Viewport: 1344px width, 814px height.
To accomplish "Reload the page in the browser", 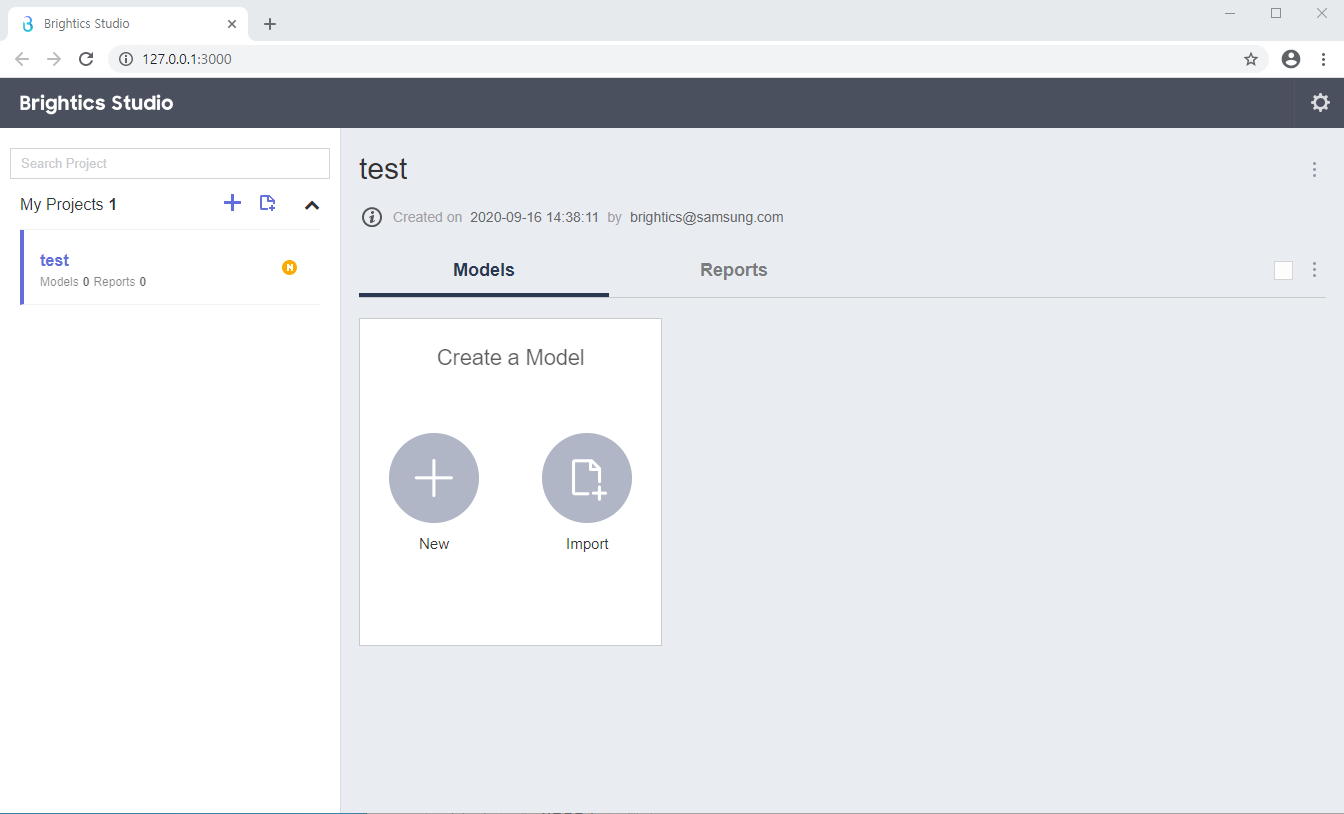I will pos(86,59).
